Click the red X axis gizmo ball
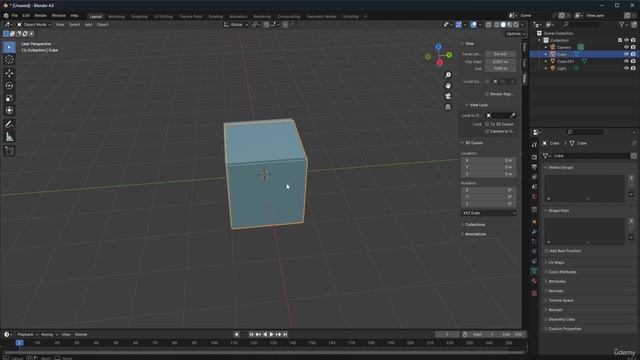The width and height of the screenshot is (640, 360). pyautogui.click(x=440, y=62)
